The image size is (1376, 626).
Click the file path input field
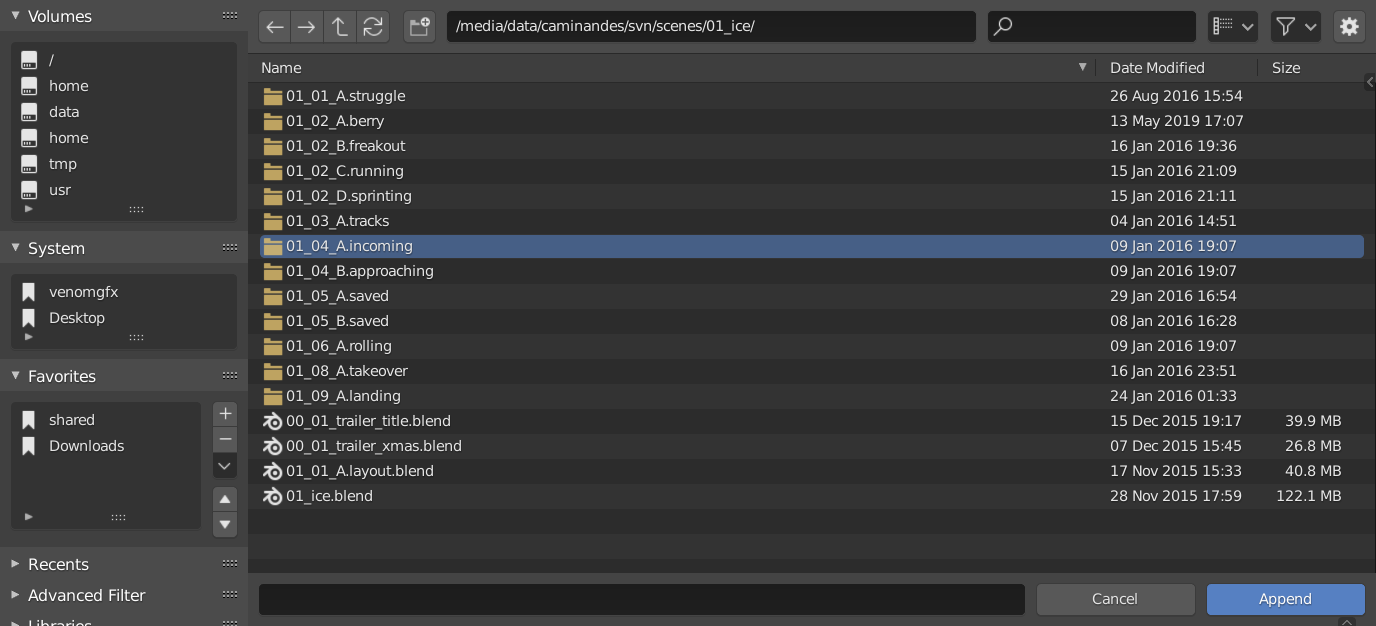[x=711, y=27]
